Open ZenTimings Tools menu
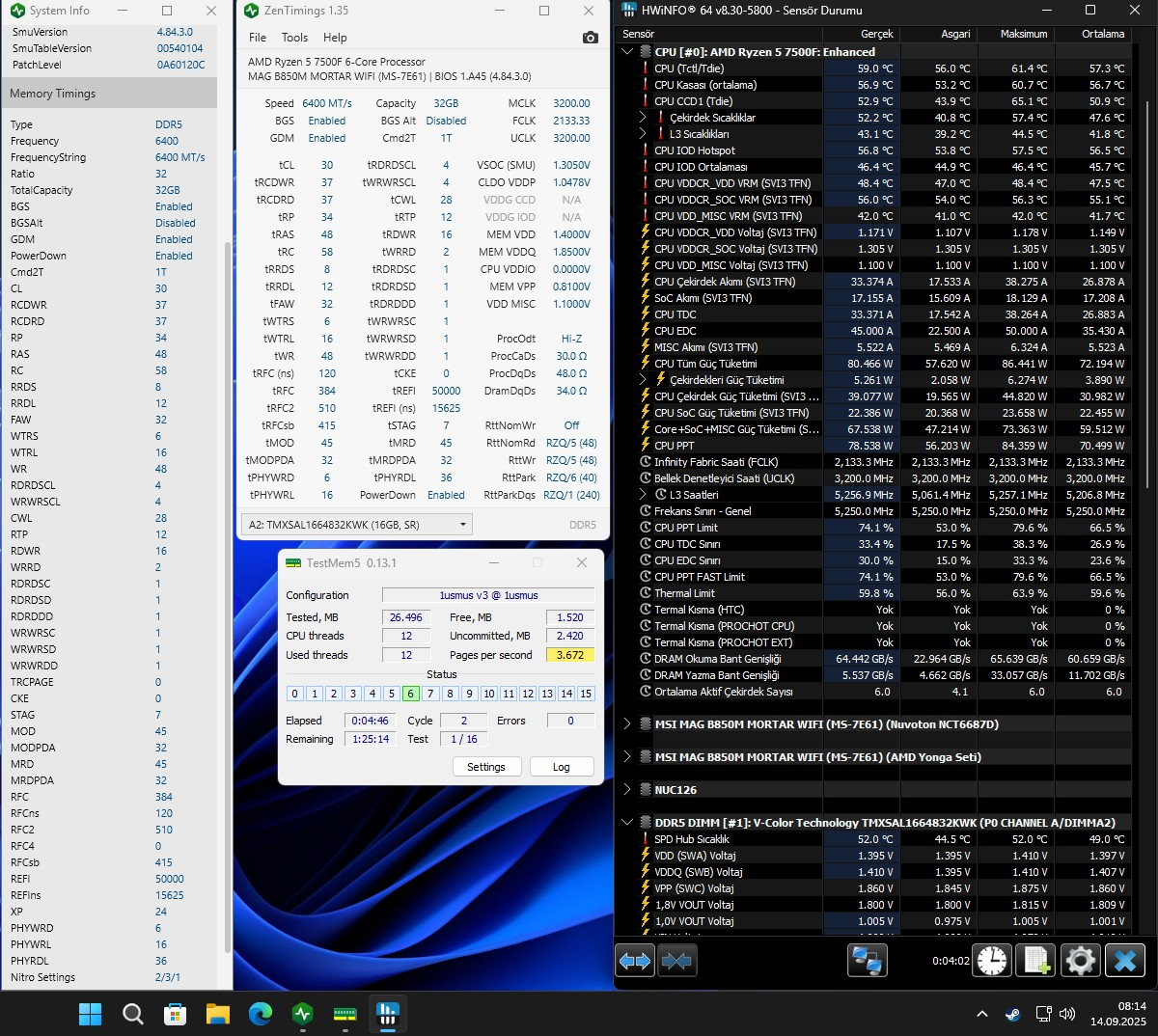This screenshot has width=1158, height=1036. coord(294,38)
